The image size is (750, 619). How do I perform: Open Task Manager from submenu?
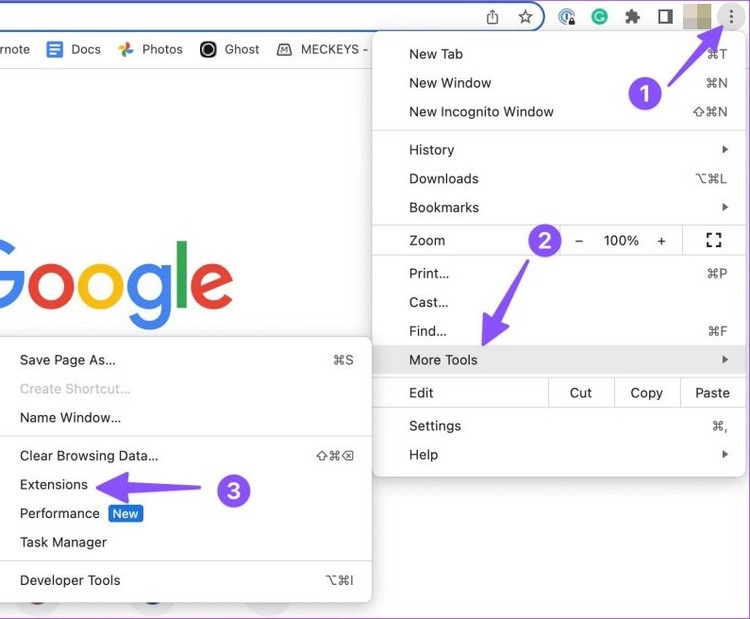pos(186,542)
